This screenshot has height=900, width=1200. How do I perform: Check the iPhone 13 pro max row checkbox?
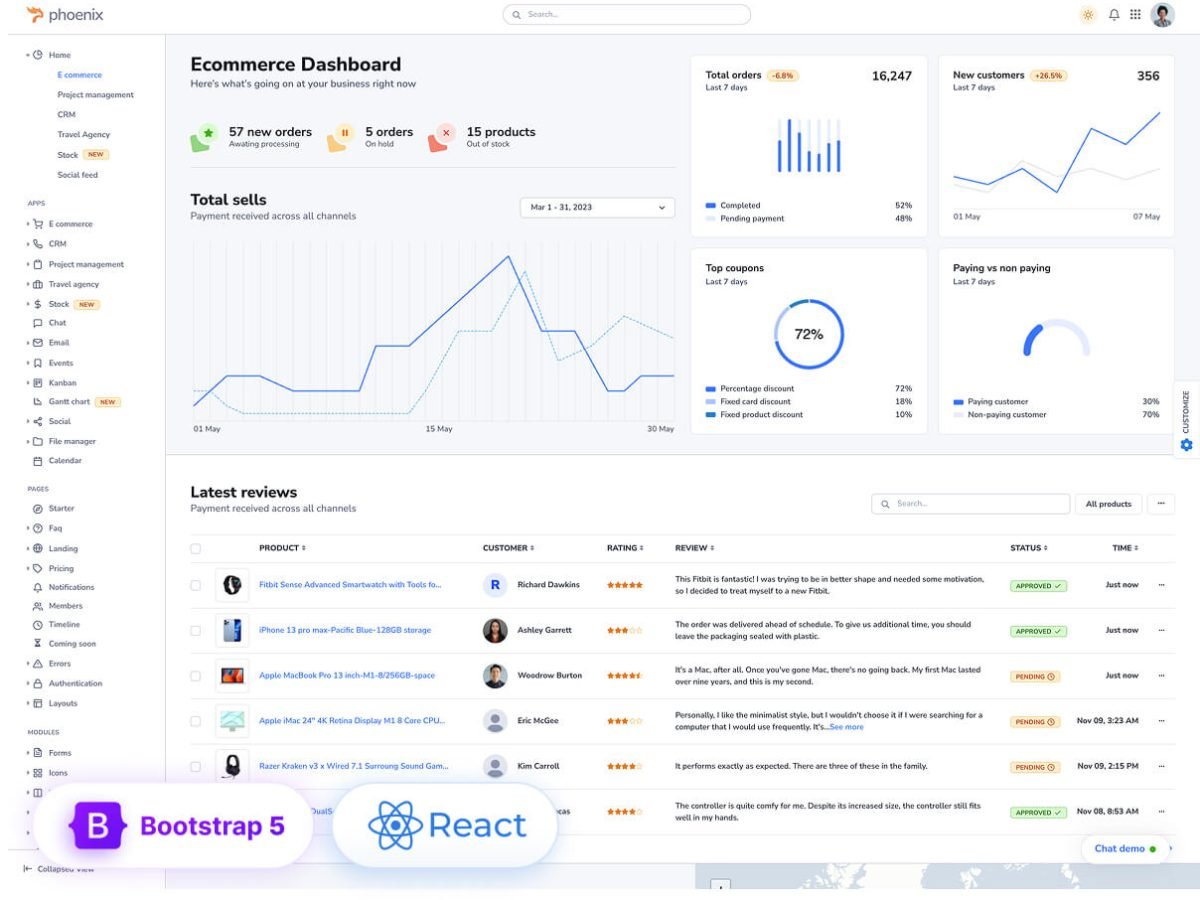tap(195, 630)
